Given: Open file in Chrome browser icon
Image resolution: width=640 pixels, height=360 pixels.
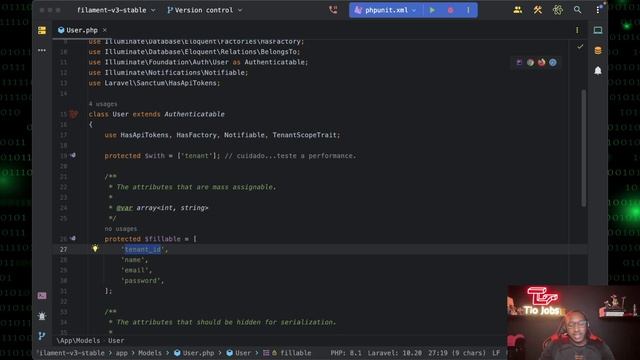Looking at the screenshot, I should [x=530, y=62].
